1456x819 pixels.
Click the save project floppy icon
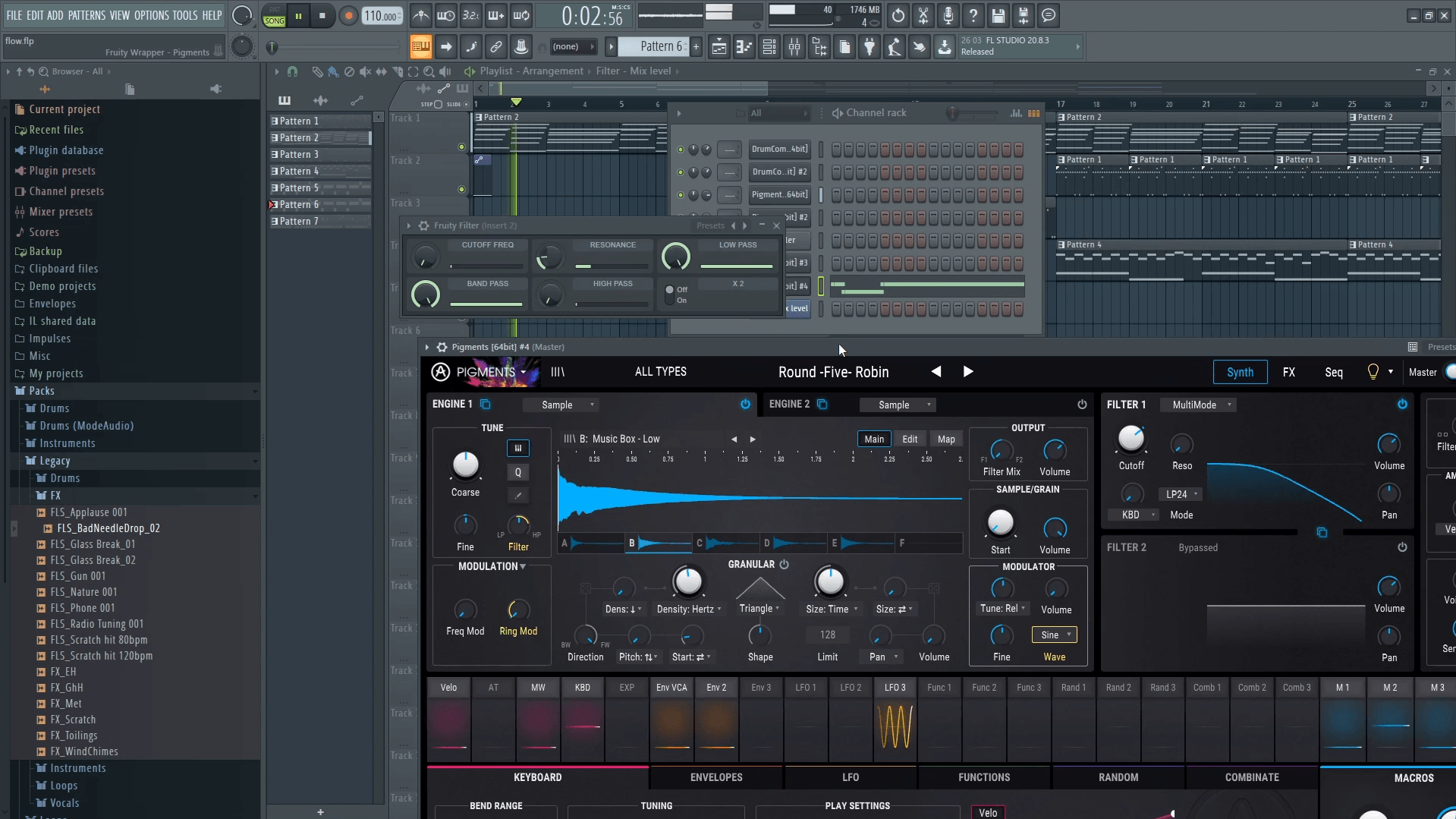[998, 15]
